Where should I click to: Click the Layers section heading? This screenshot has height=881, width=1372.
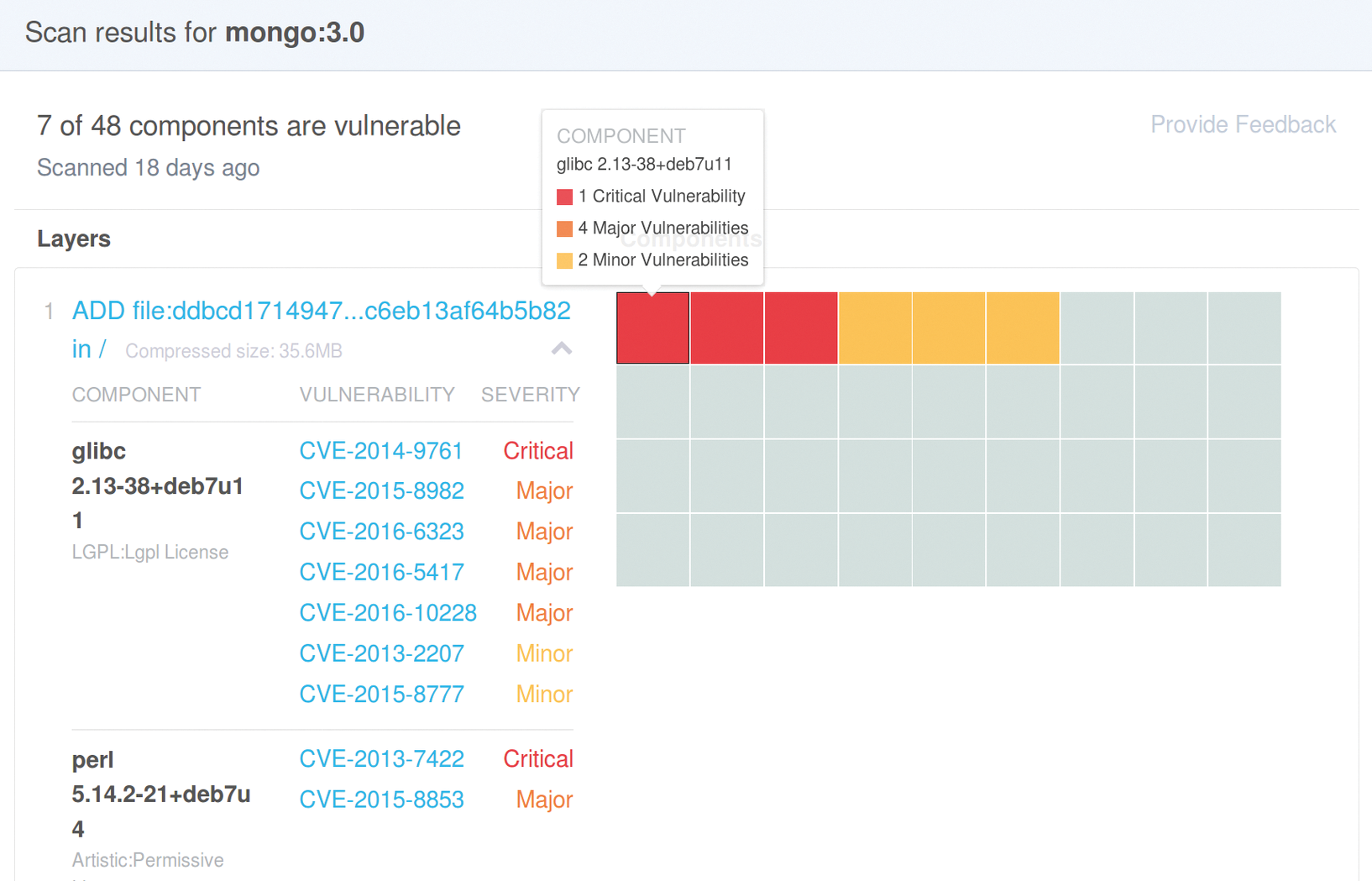(x=74, y=239)
